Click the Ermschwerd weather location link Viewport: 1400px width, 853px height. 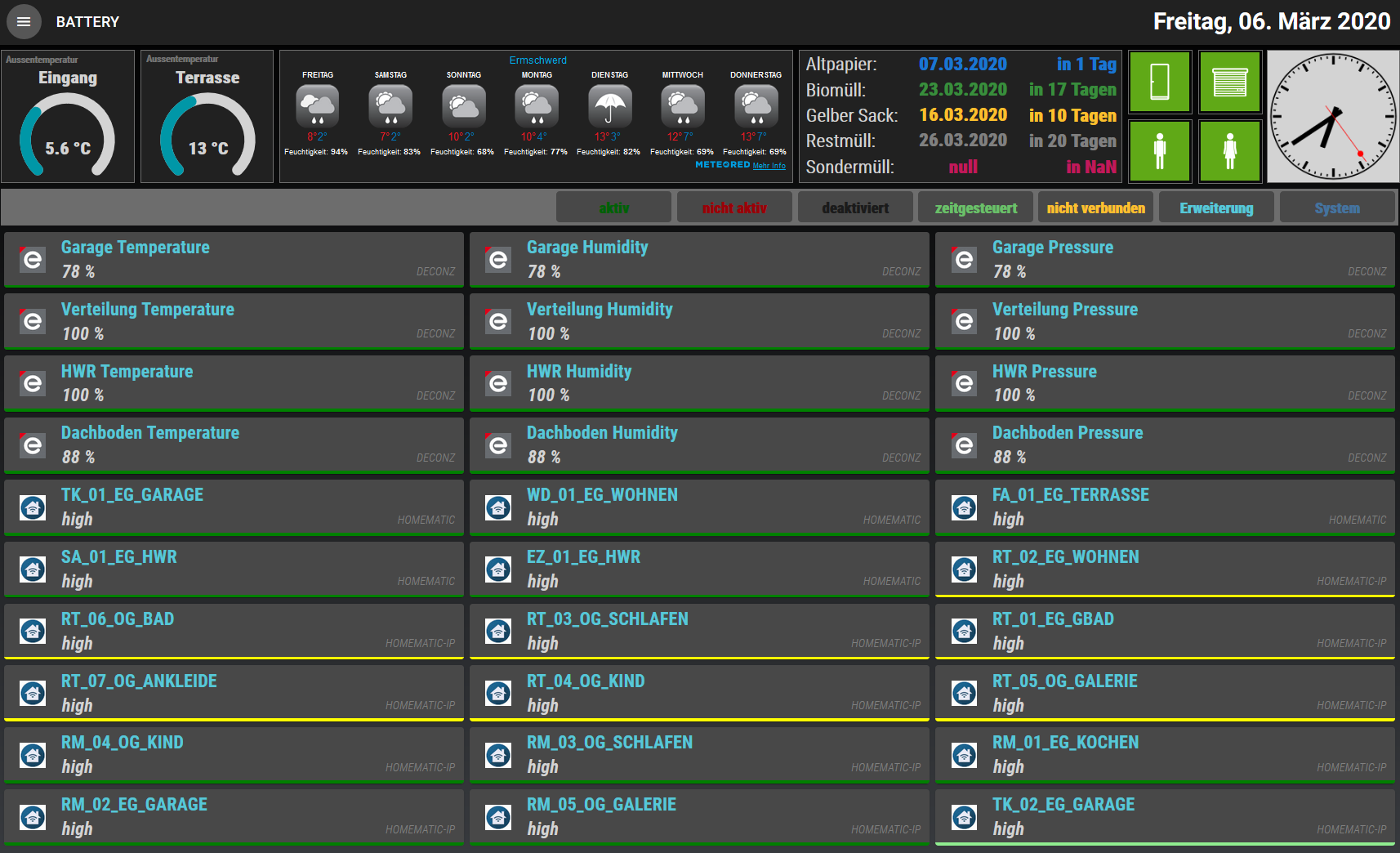pyautogui.click(x=537, y=60)
